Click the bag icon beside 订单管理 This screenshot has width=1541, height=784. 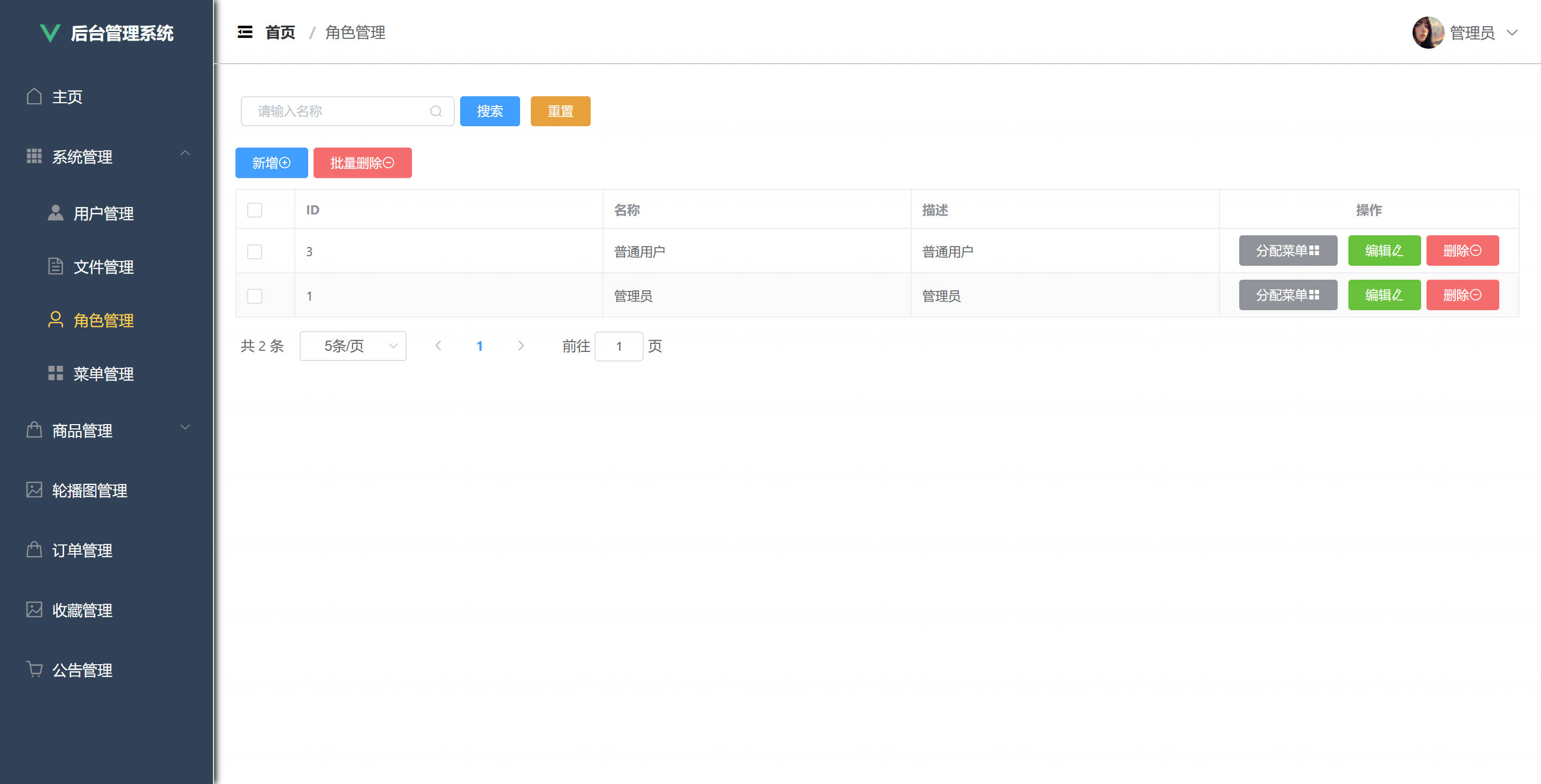34,550
